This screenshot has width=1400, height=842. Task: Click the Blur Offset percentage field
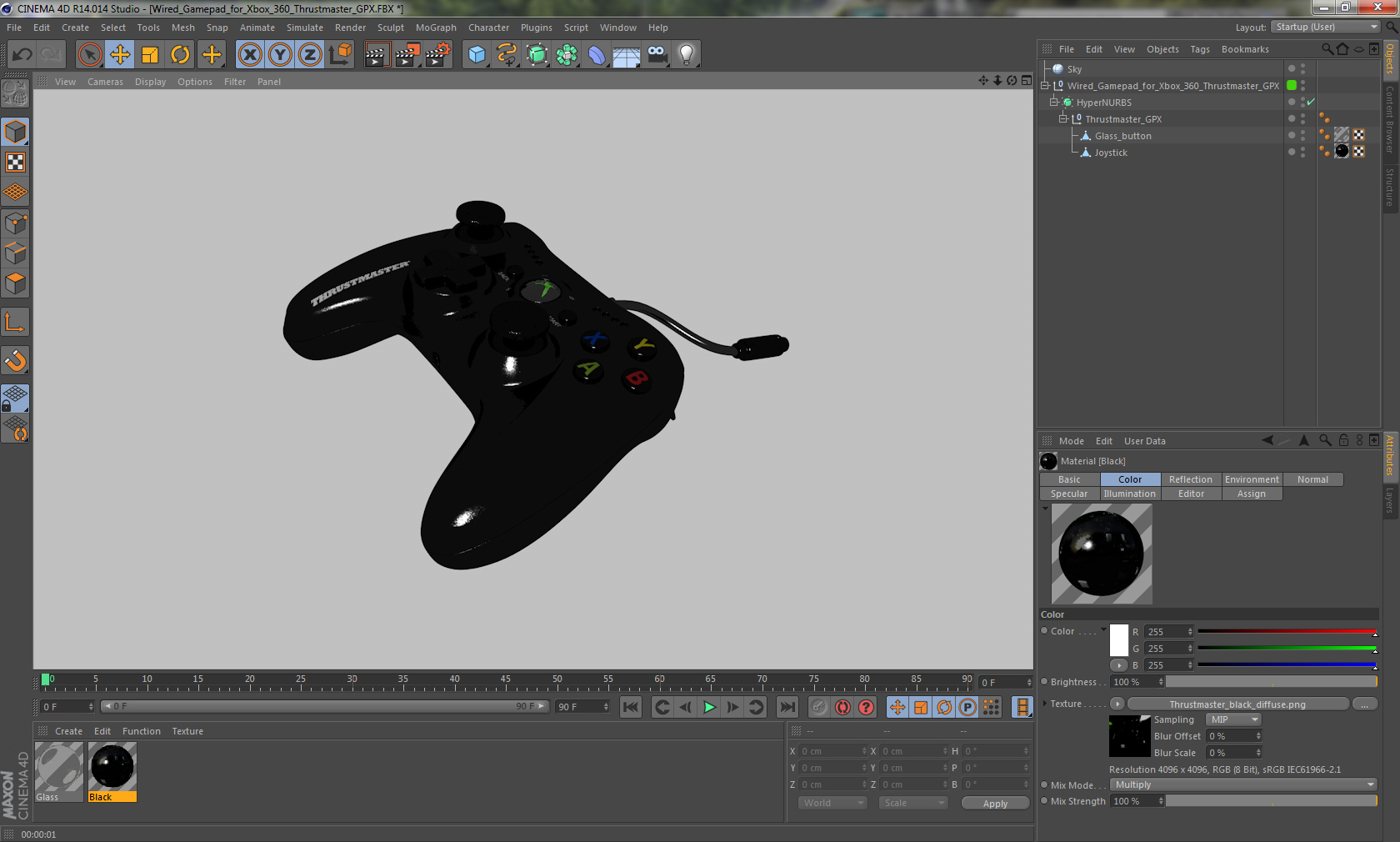coord(1234,736)
